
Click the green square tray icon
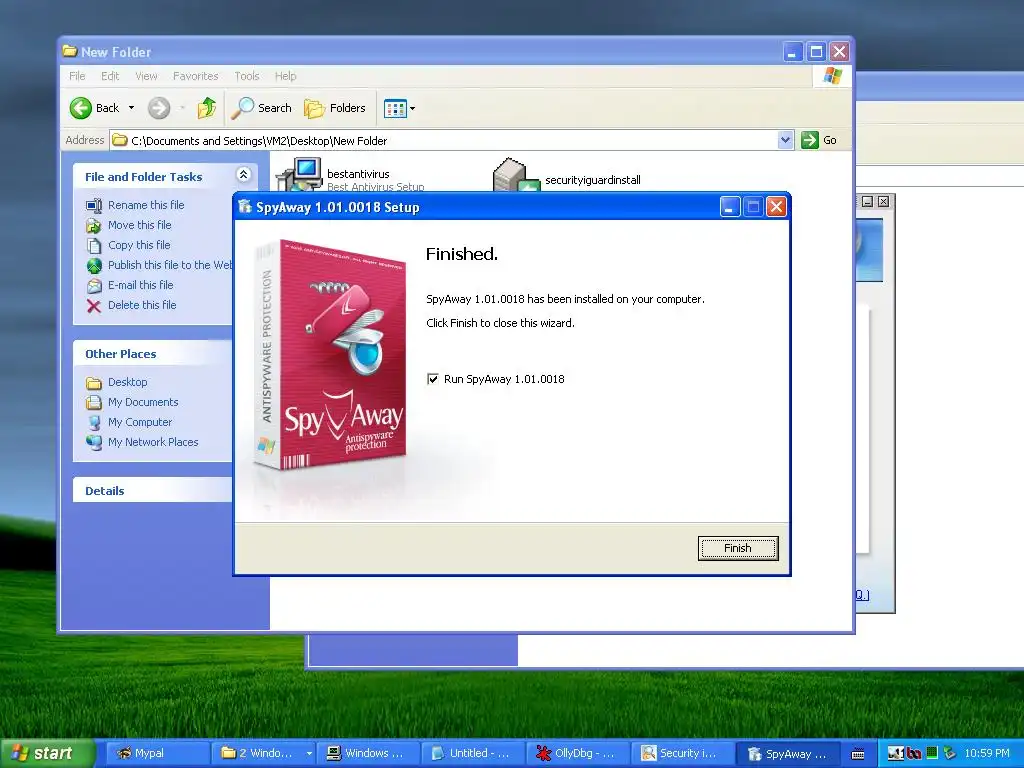click(932, 753)
